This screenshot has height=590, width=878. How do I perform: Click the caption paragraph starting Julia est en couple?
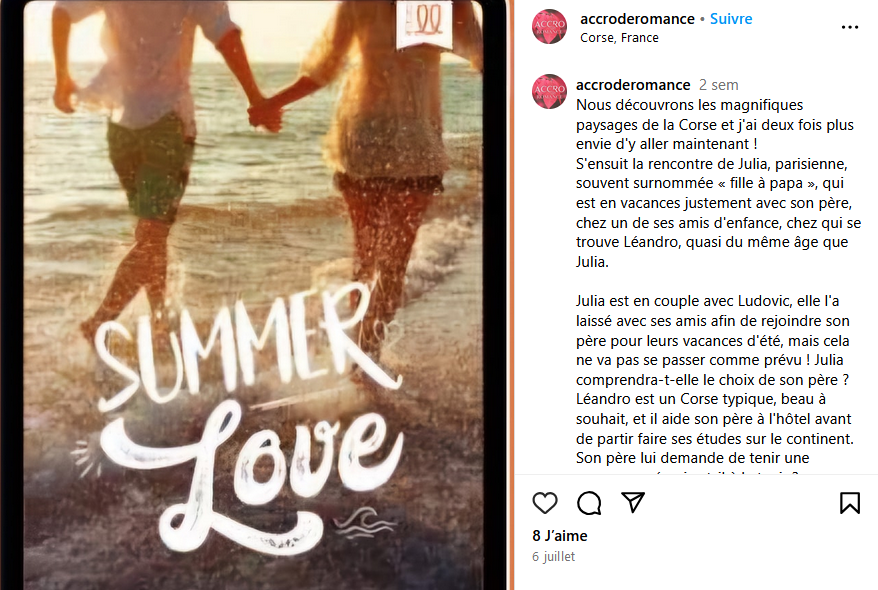coord(715,380)
